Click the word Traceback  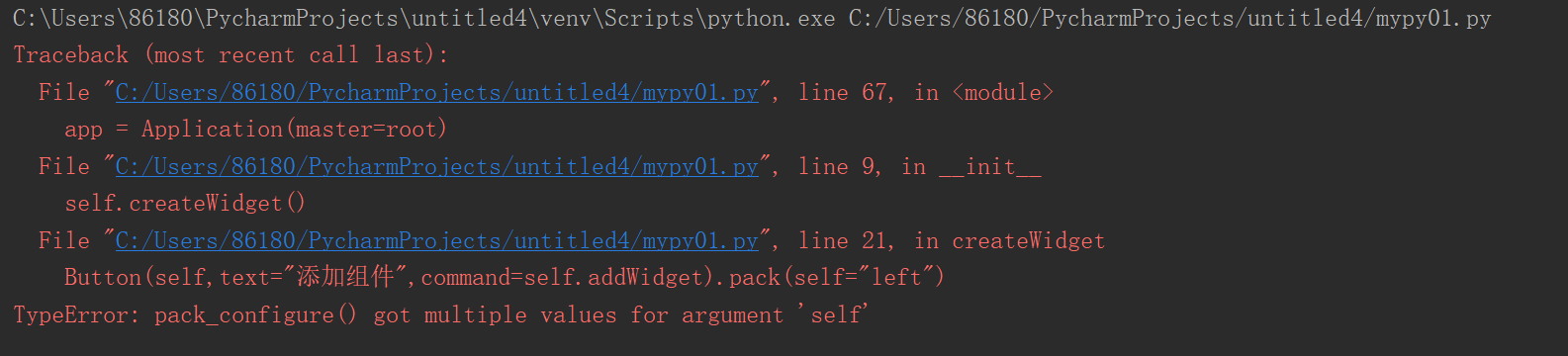71,55
